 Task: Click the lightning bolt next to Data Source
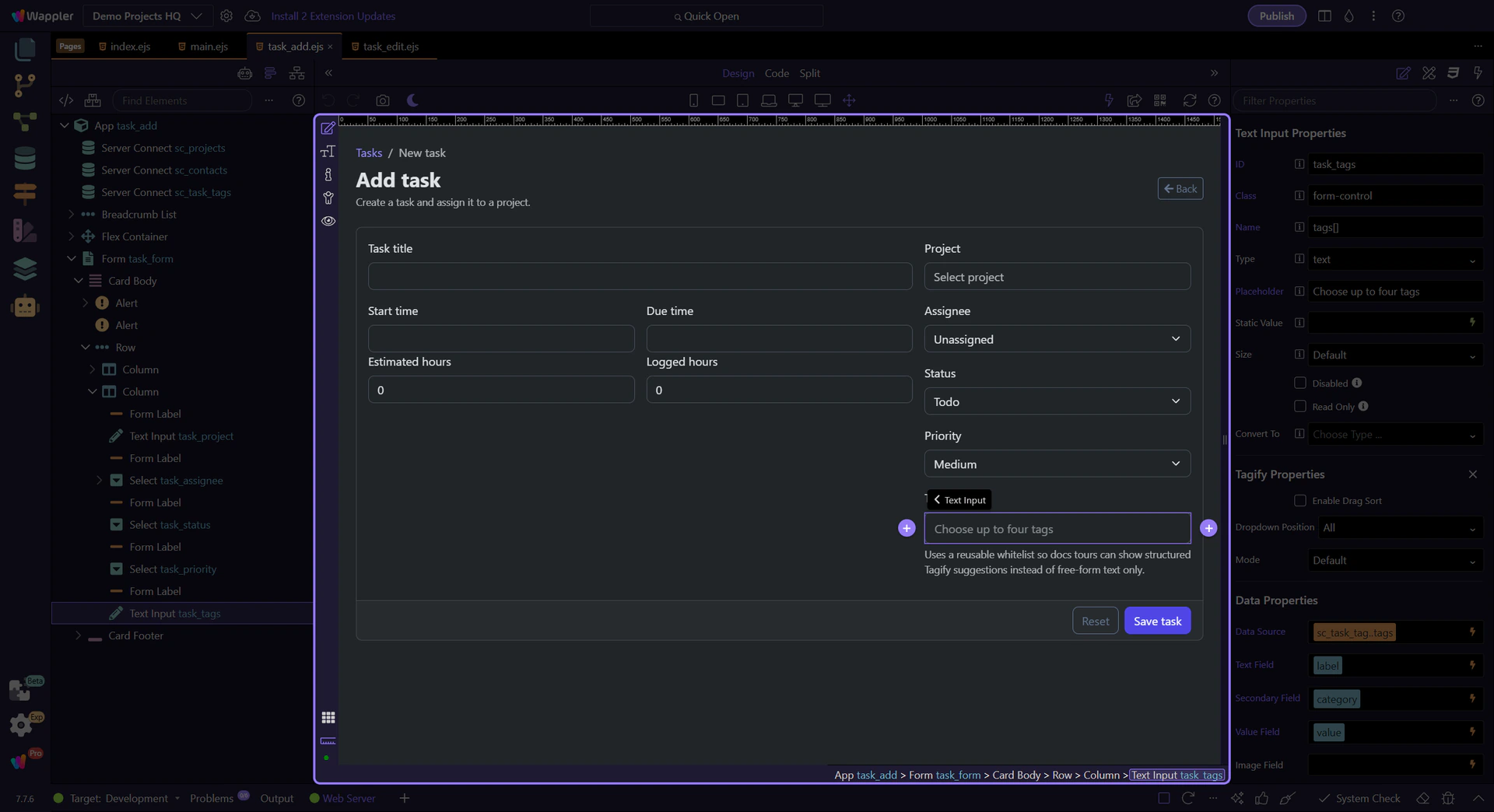1471,632
